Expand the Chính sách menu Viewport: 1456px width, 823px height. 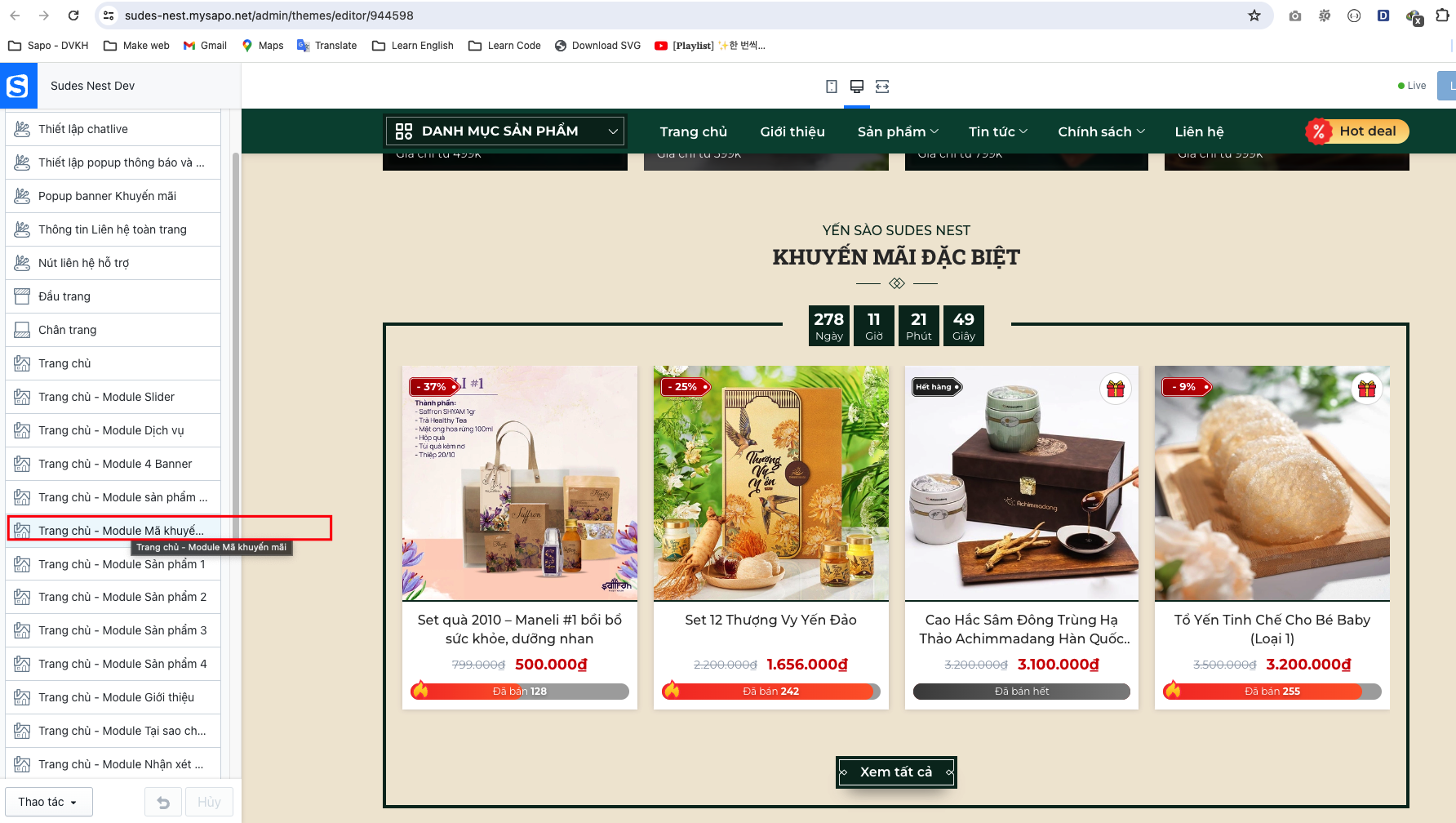[x=1101, y=131]
